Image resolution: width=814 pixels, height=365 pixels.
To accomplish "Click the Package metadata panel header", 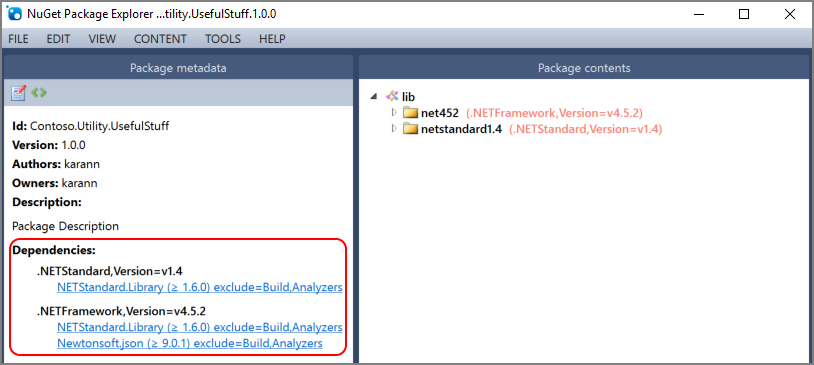I will coord(178,68).
